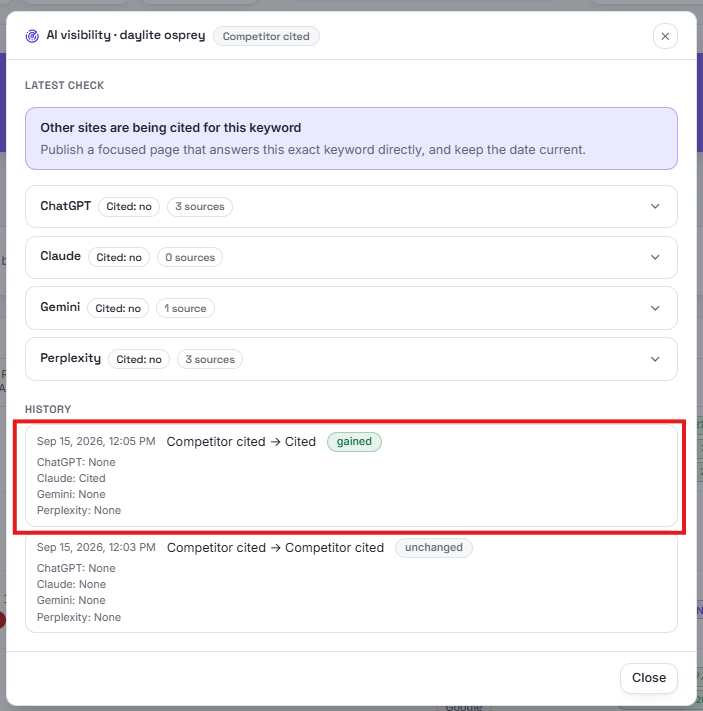The height and width of the screenshot is (711, 703).
Task: Click the '0 sources' badge
Action: (190, 258)
